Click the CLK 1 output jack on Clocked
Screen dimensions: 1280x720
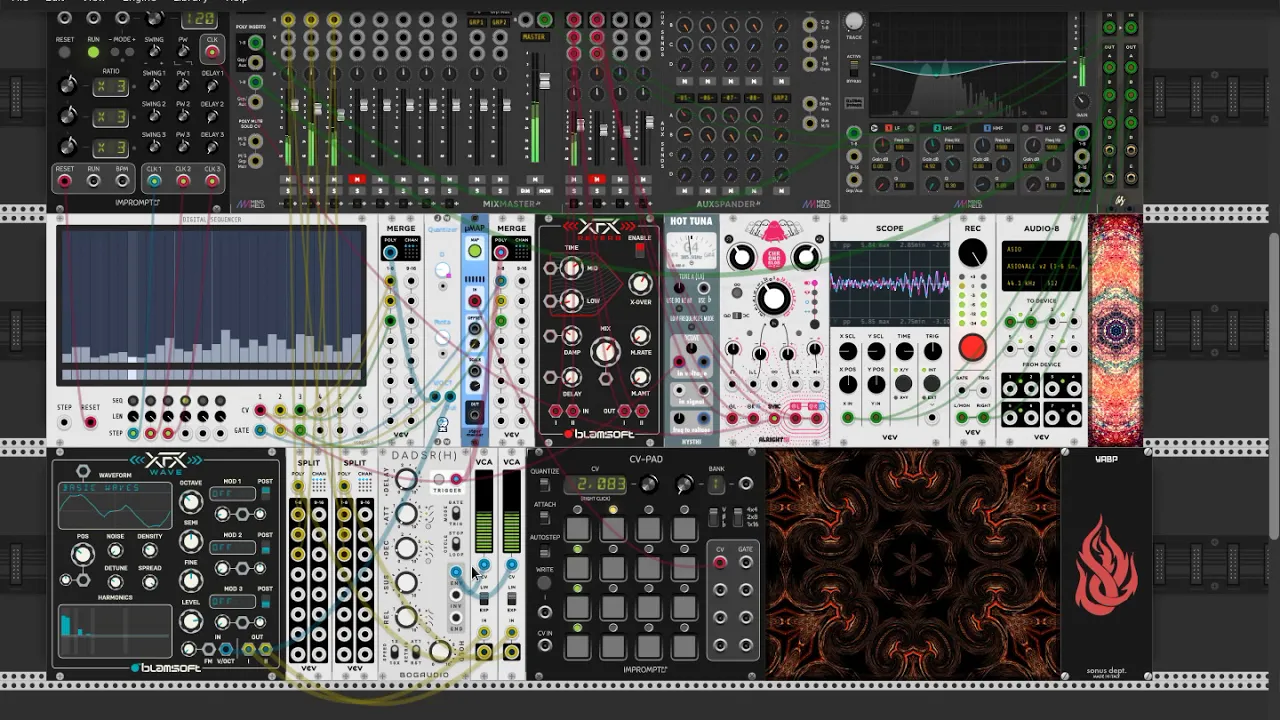click(x=154, y=182)
